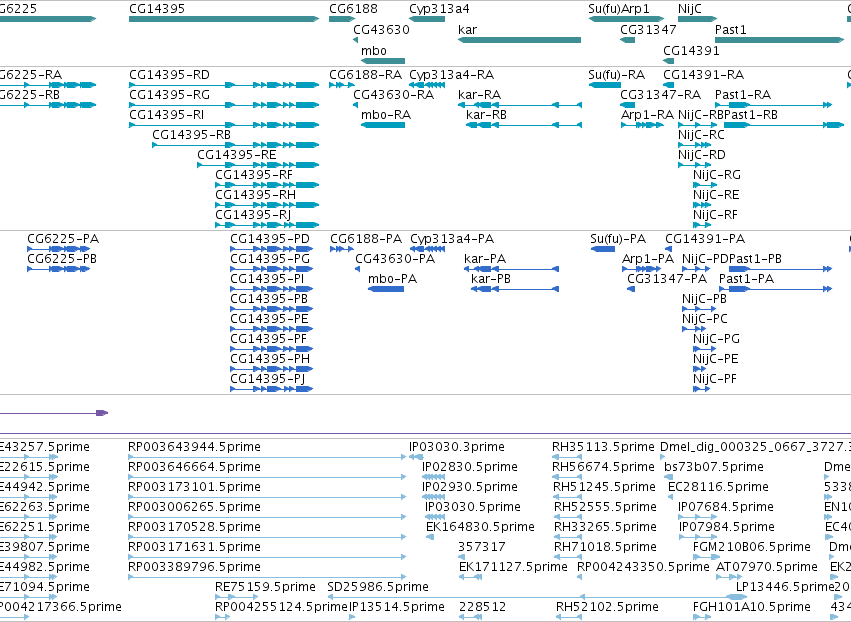The width and height of the screenshot is (851, 622).
Task: Click the NijC gene label
Action: [689, 9]
